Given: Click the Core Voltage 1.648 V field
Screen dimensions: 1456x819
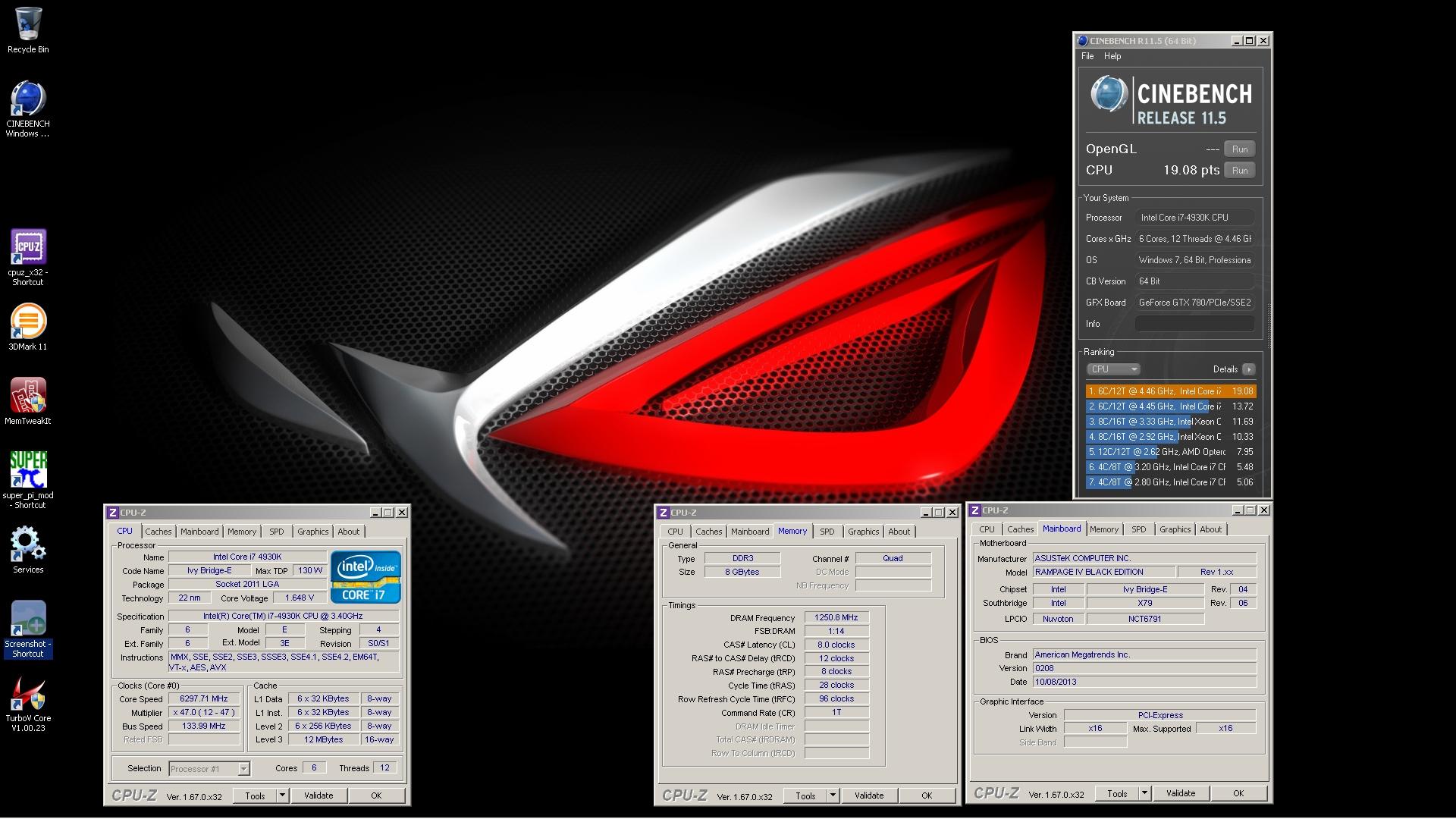Looking at the screenshot, I should (x=300, y=598).
